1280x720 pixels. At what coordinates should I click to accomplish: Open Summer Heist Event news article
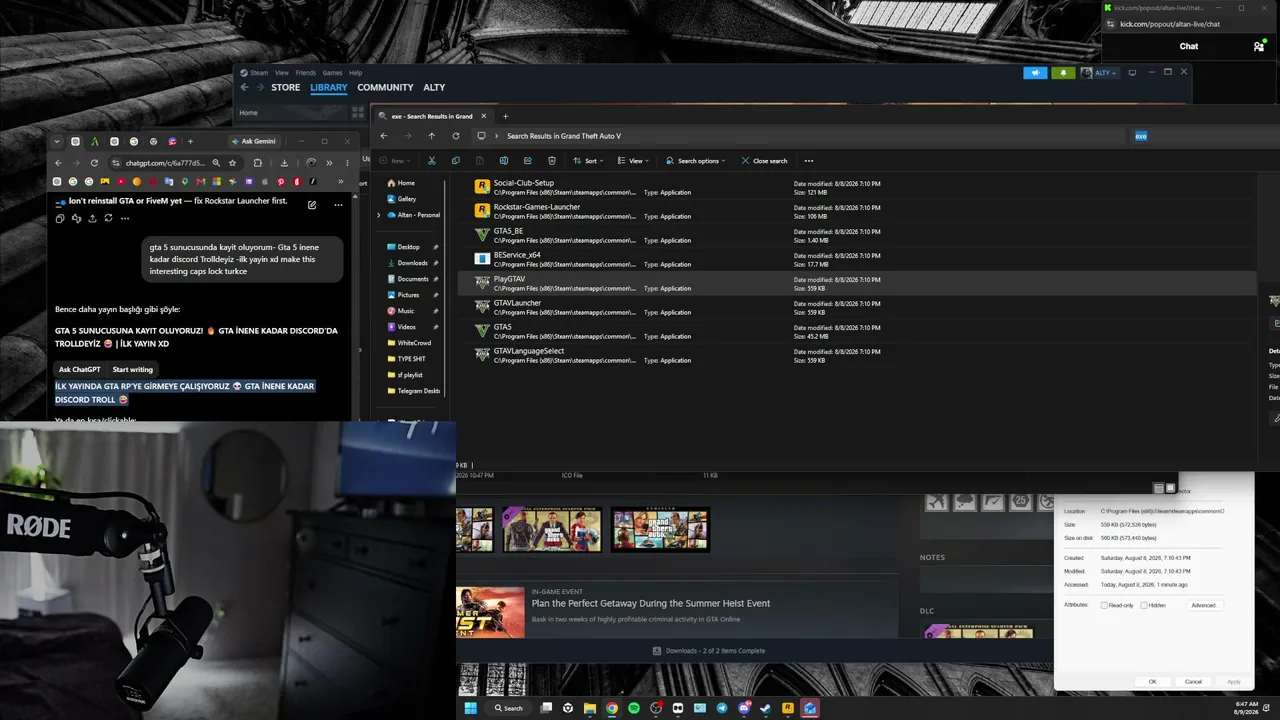[651, 603]
